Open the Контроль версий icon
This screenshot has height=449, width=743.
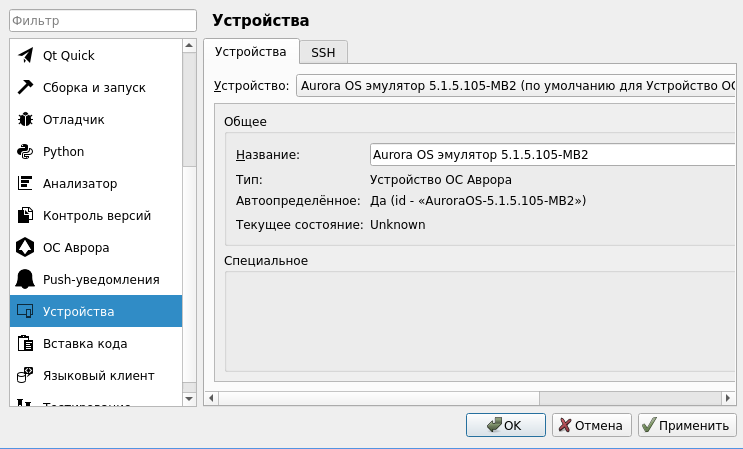point(26,215)
